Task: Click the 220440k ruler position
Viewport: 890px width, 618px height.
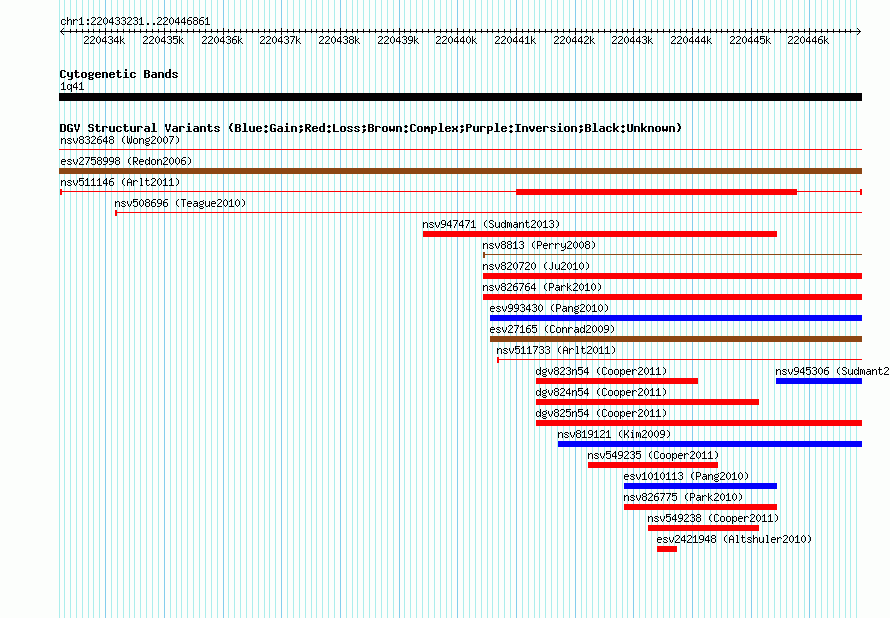Action: click(456, 40)
